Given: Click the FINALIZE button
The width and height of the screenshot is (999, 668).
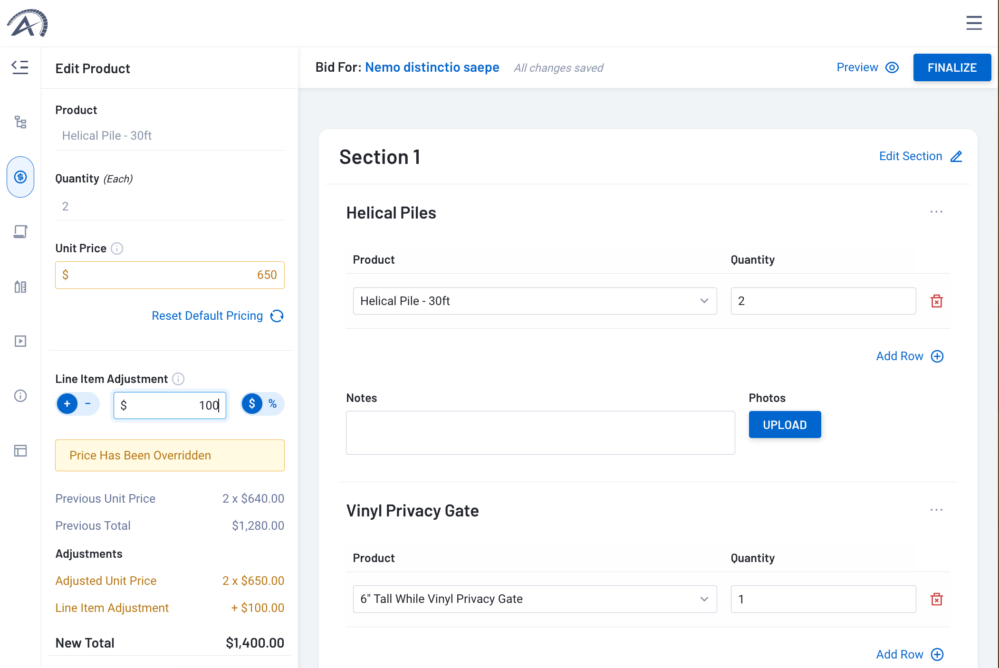Looking at the screenshot, I should [x=951, y=67].
